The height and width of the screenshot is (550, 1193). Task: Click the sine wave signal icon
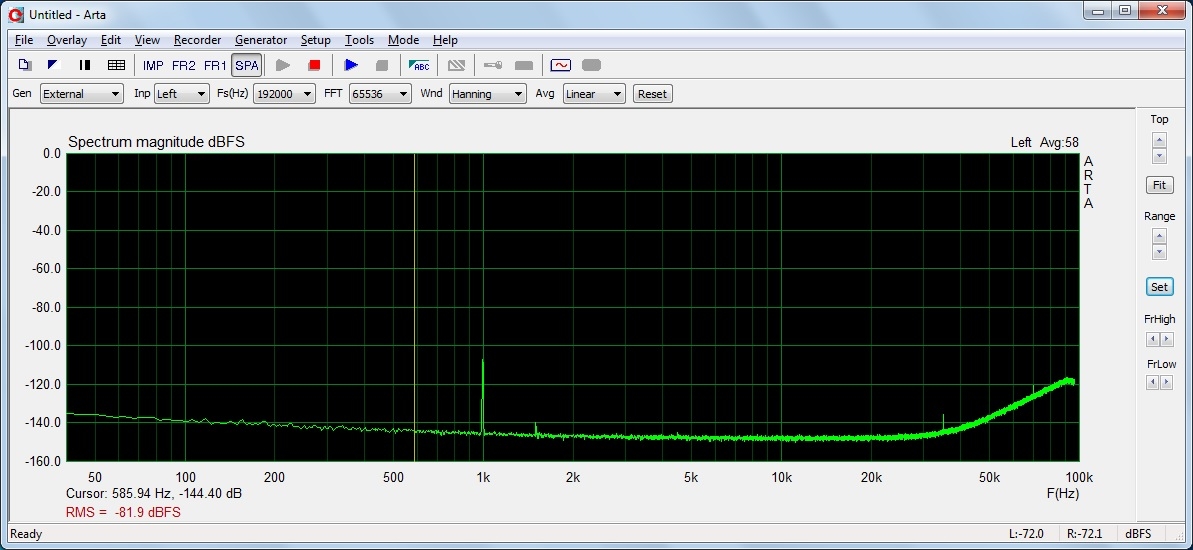(561, 65)
